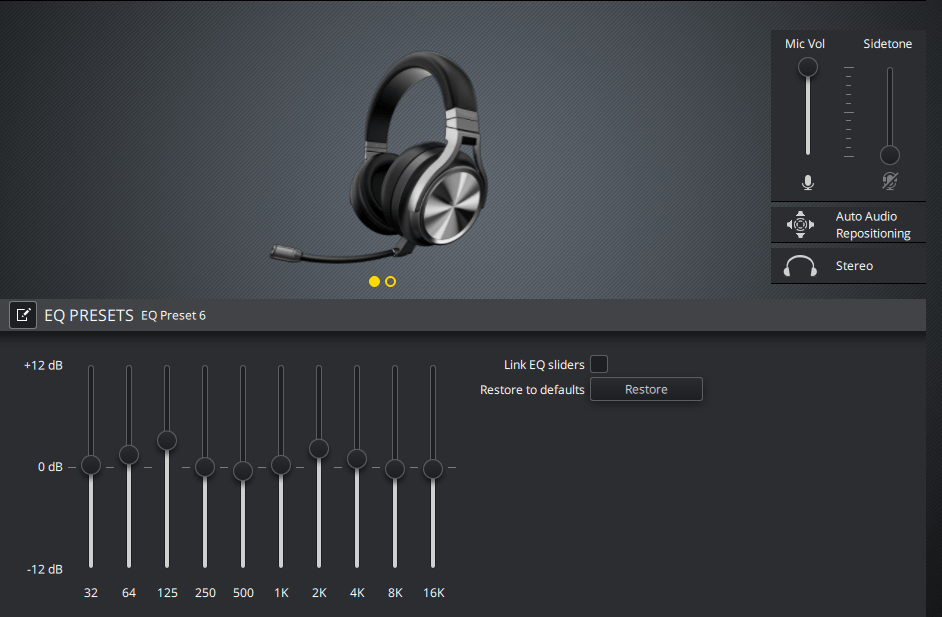
Task: Click the crossed-out mic icon below the Sidetone slider
Action: tap(889, 182)
